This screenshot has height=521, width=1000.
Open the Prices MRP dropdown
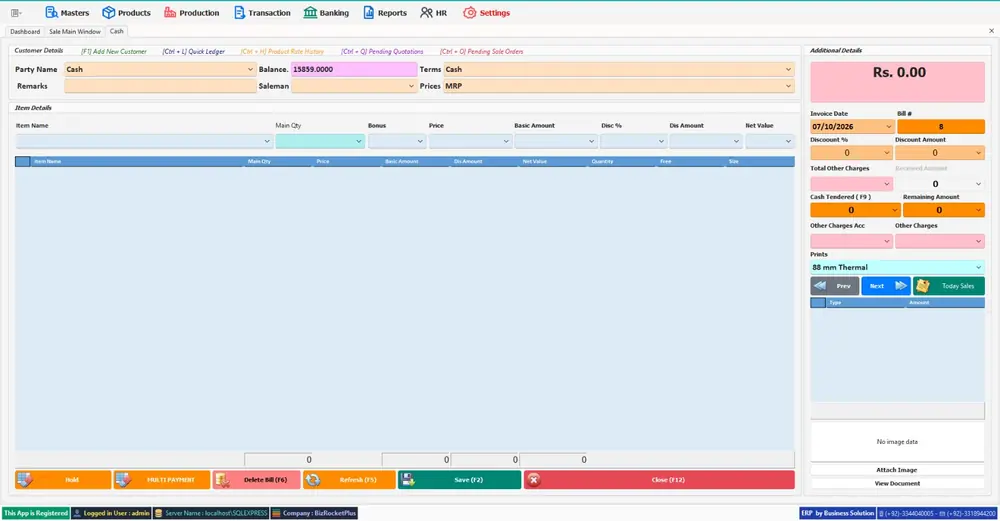coord(788,86)
